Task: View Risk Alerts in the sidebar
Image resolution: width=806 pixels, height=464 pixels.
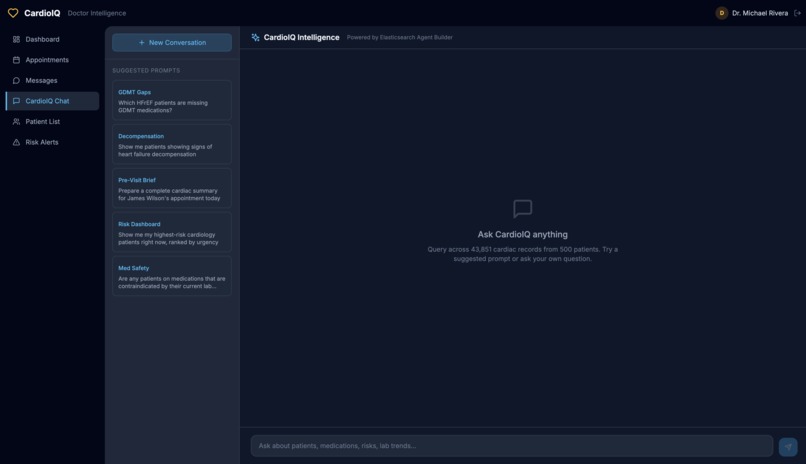Action: (x=52, y=142)
